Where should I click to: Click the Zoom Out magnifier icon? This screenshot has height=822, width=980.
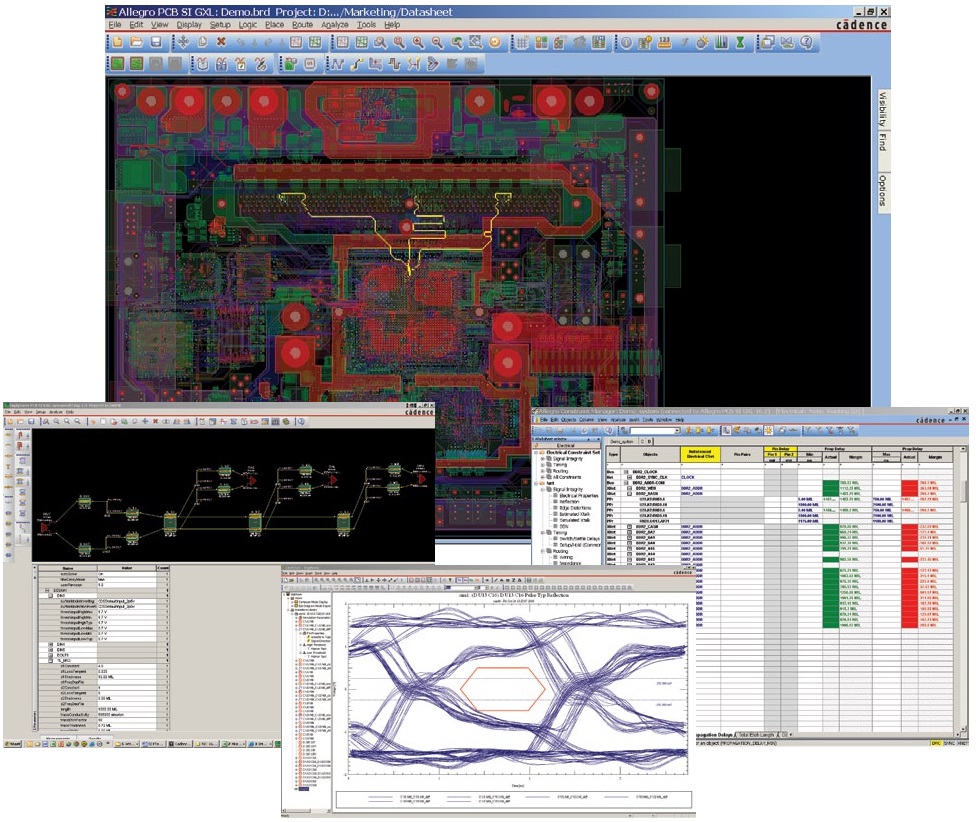coord(438,42)
